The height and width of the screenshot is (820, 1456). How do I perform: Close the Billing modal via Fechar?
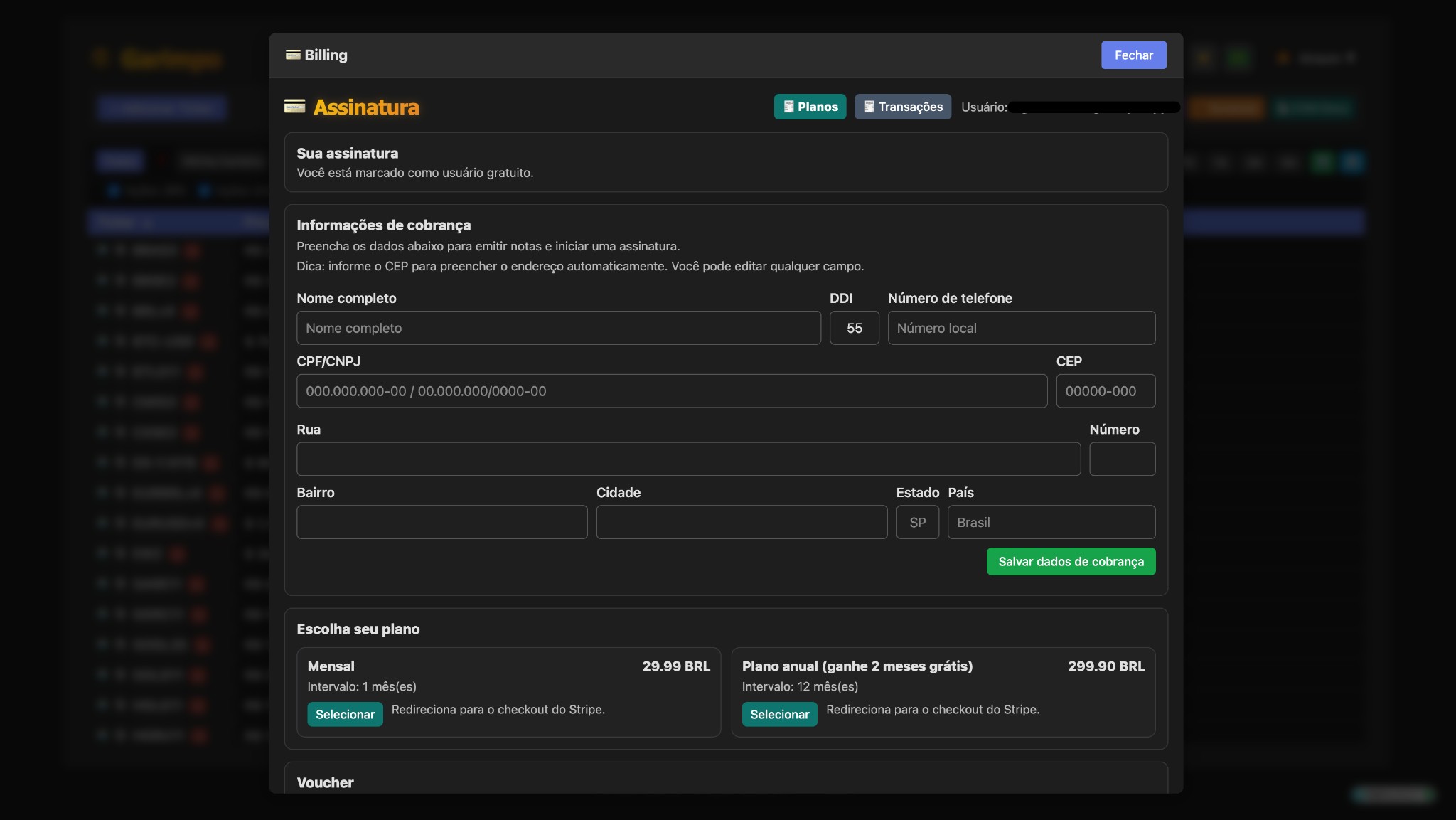1133,55
